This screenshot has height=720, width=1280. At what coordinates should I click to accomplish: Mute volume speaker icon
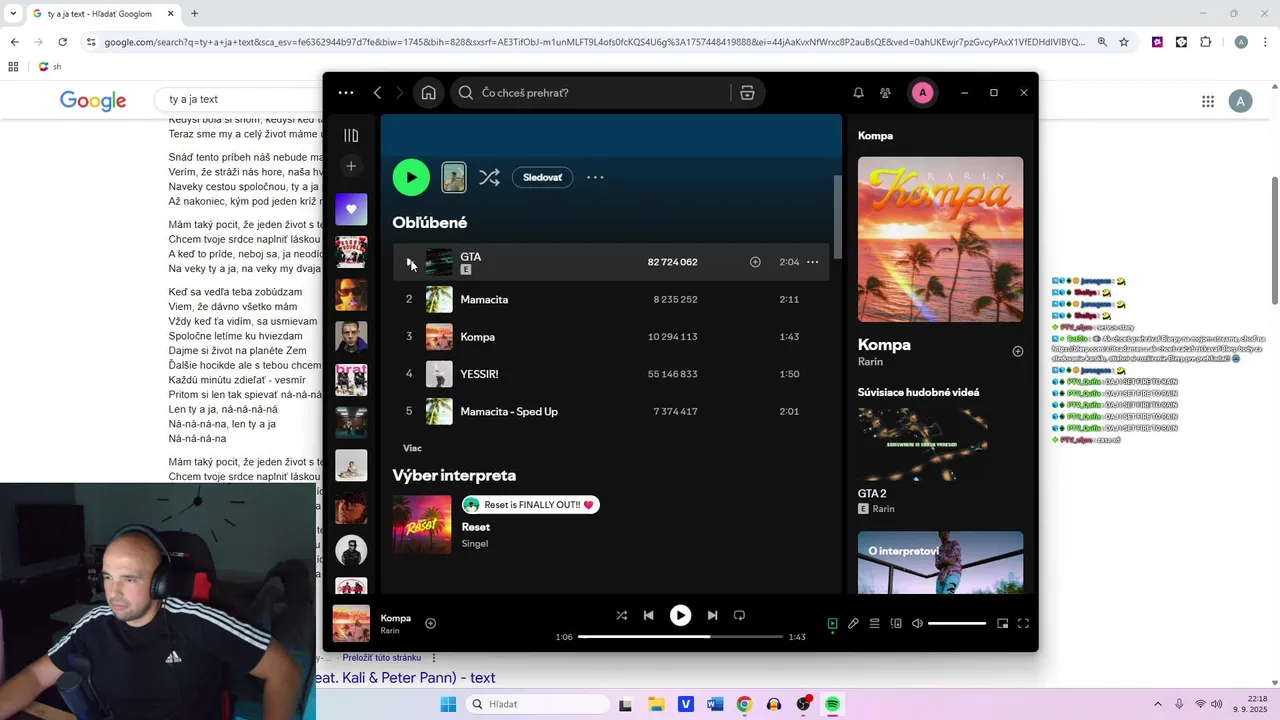pos(917,623)
